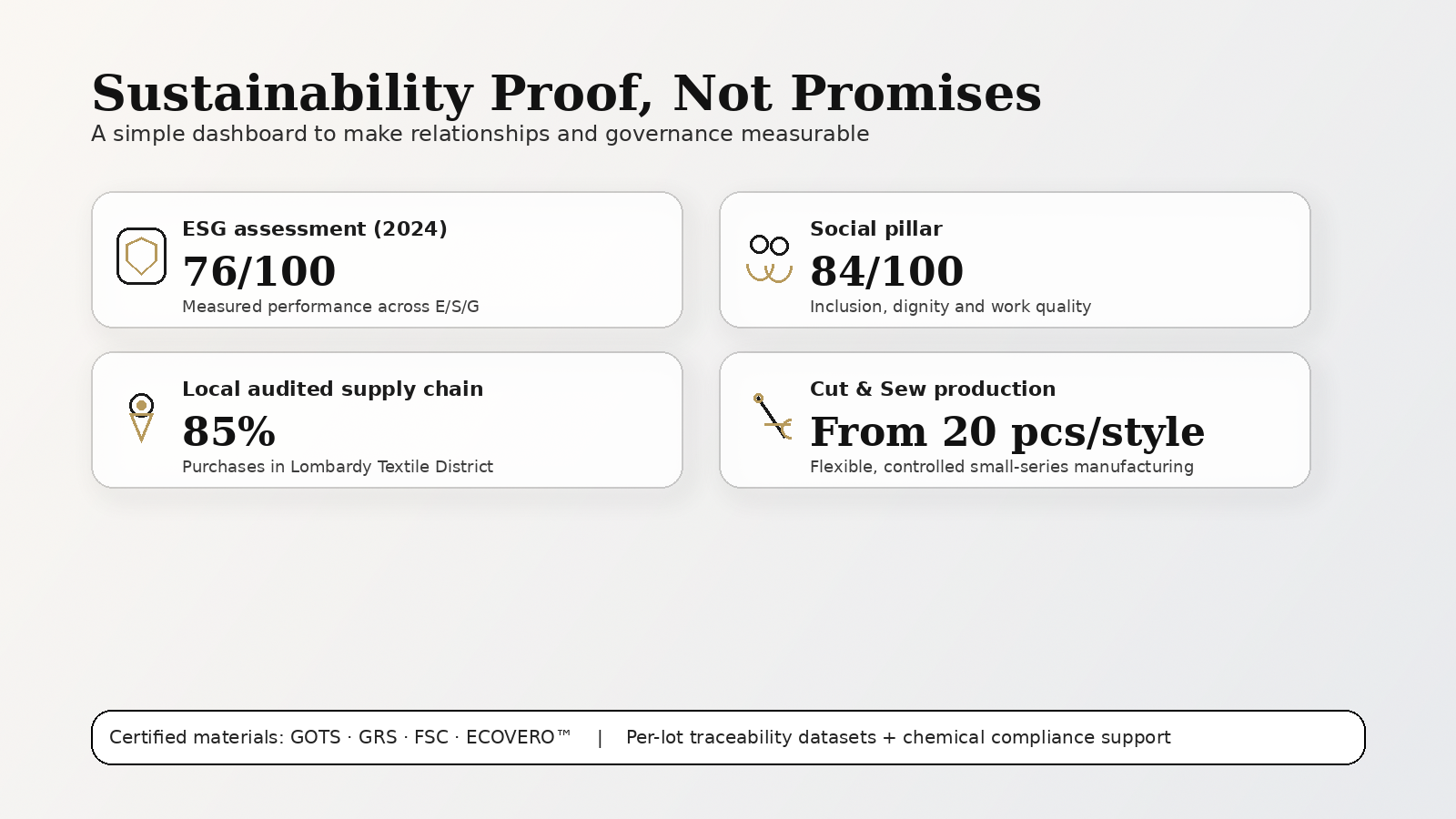Select the 76/100 score value
Viewport: 1456px width, 819px height.
click(259, 271)
